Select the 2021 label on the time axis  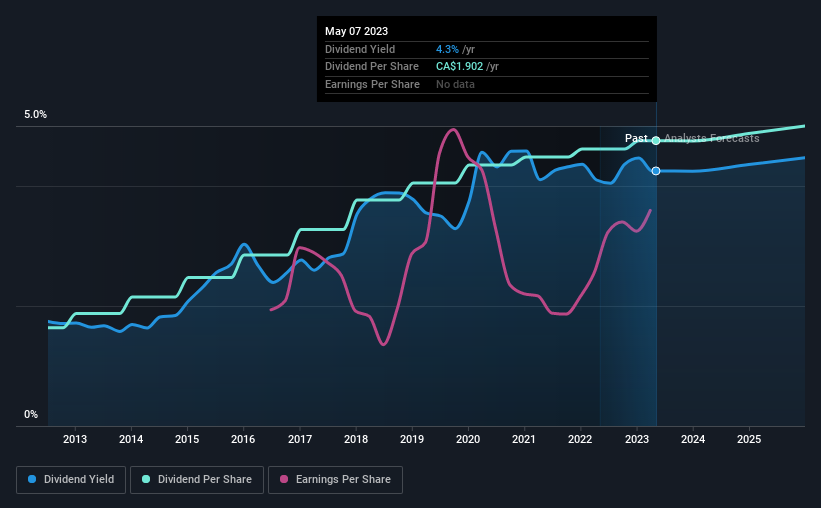(x=524, y=439)
